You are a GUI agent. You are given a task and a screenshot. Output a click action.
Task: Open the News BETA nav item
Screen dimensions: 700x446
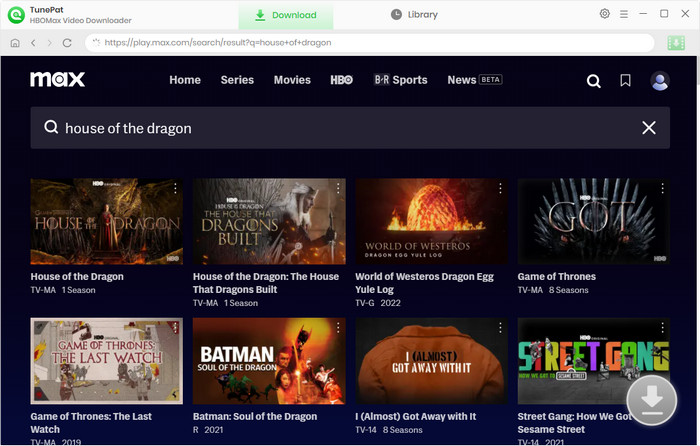(x=475, y=80)
